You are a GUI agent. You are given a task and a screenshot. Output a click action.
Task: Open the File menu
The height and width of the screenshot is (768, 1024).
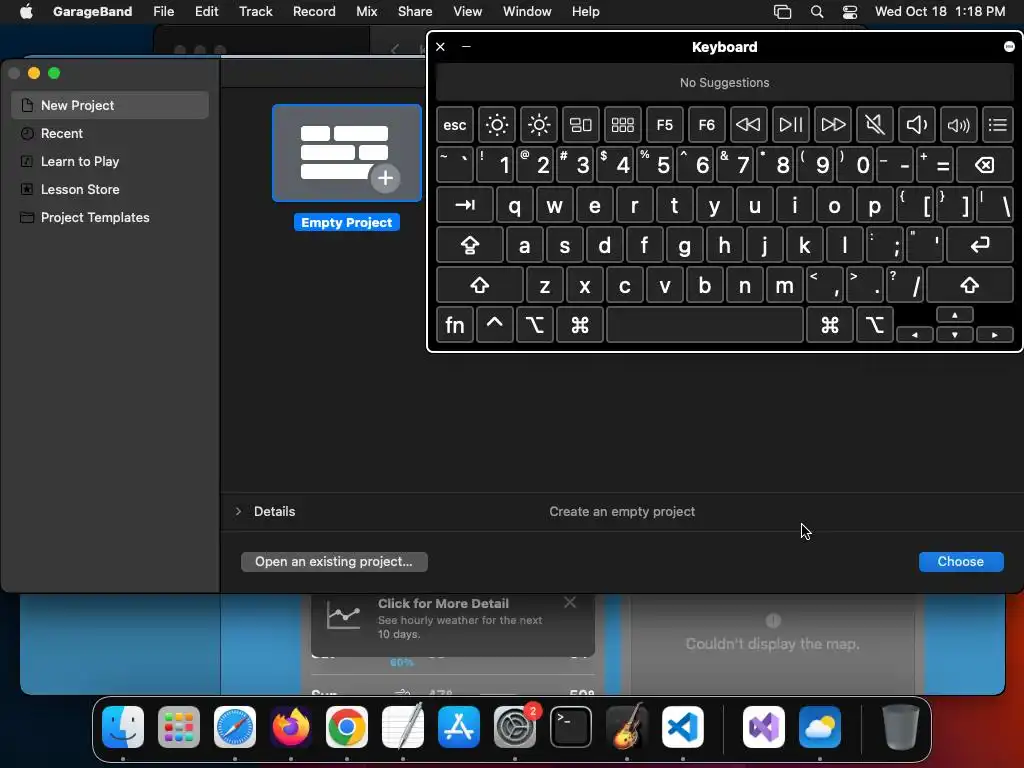[163, 11]
